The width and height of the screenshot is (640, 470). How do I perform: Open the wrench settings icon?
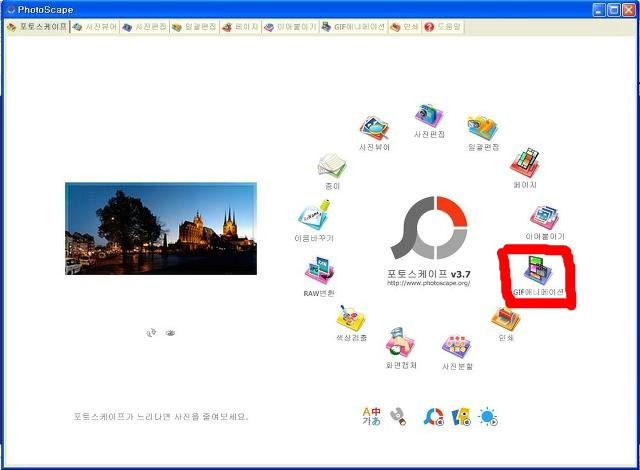[398, 417]
